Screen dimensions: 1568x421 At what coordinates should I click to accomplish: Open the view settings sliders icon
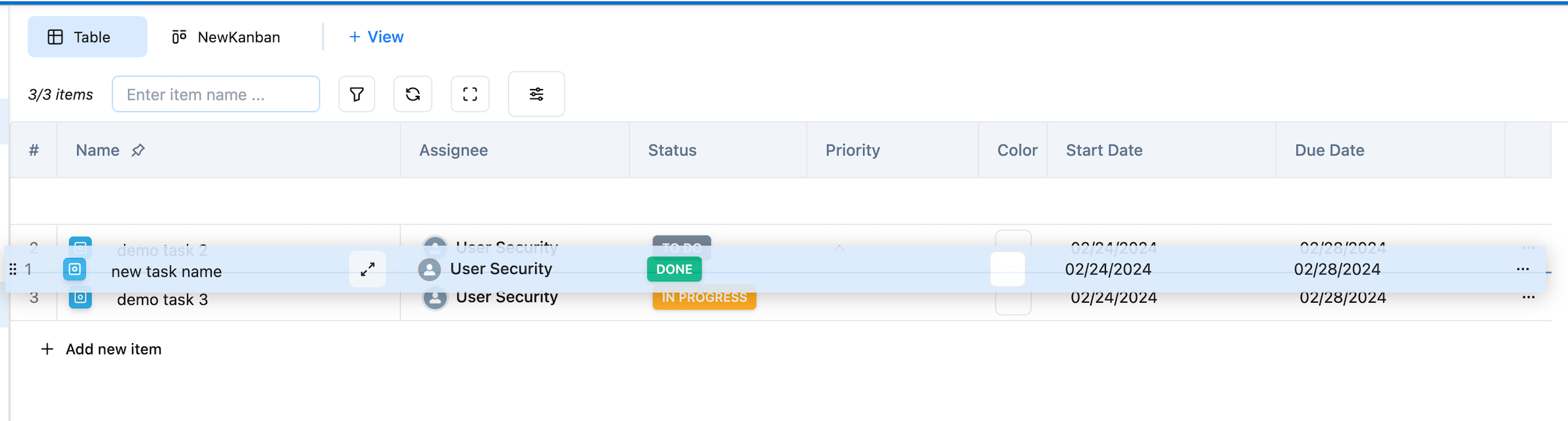click(536, 94)
